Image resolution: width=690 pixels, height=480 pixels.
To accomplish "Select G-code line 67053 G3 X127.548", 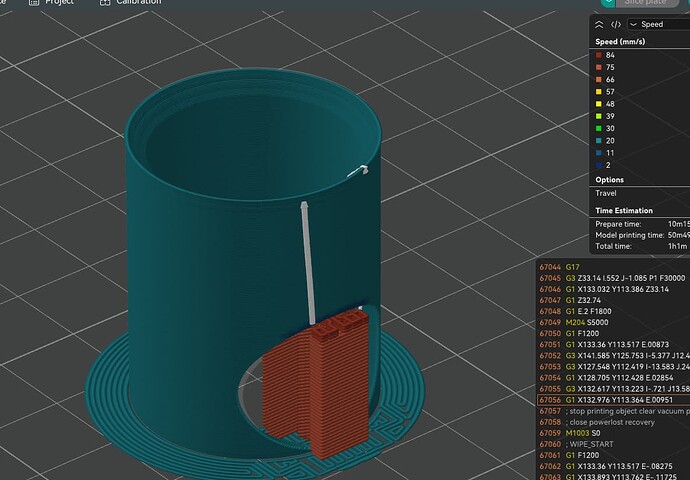I will tap(614, 366).
